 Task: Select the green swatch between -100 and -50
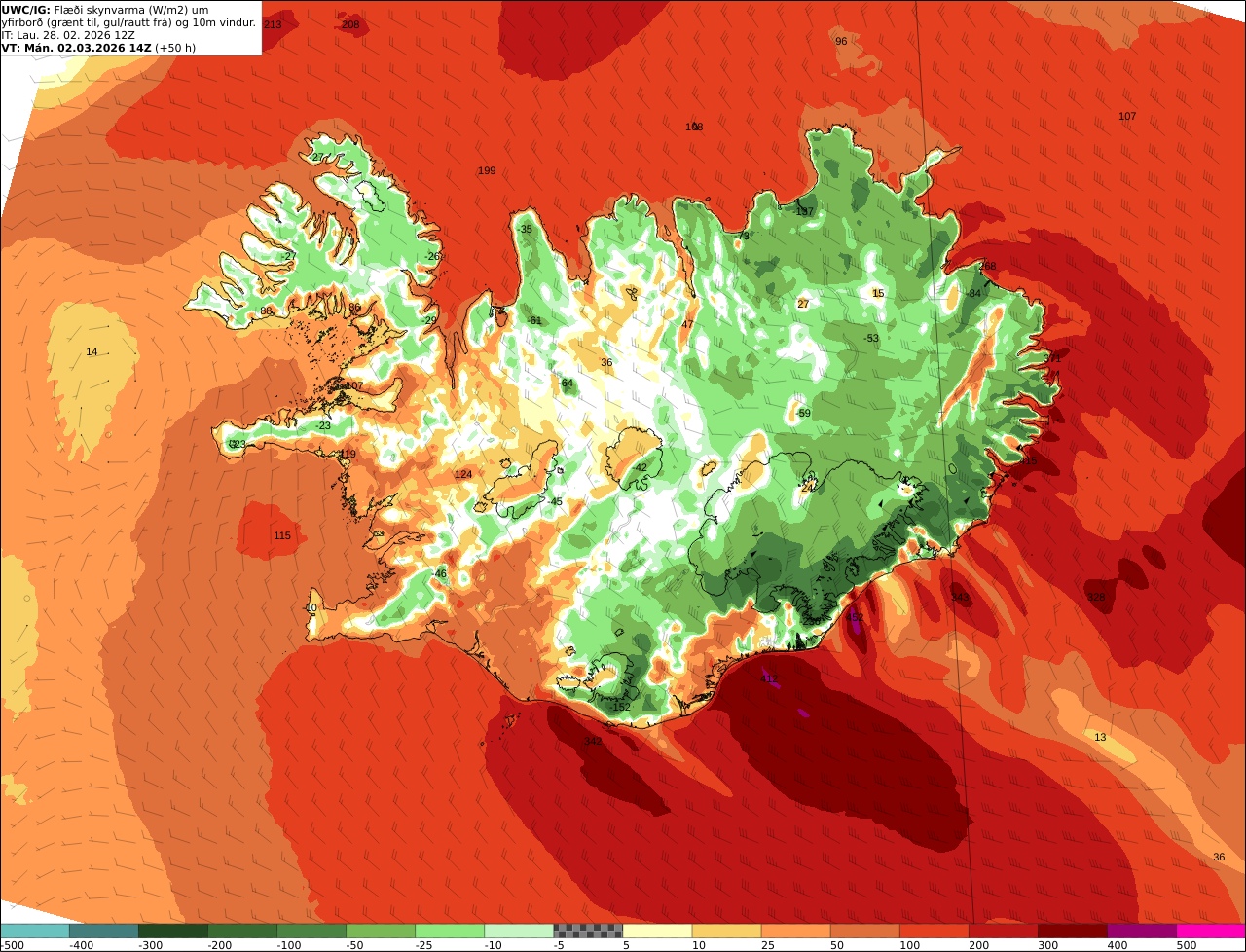(x=311, y=931)
